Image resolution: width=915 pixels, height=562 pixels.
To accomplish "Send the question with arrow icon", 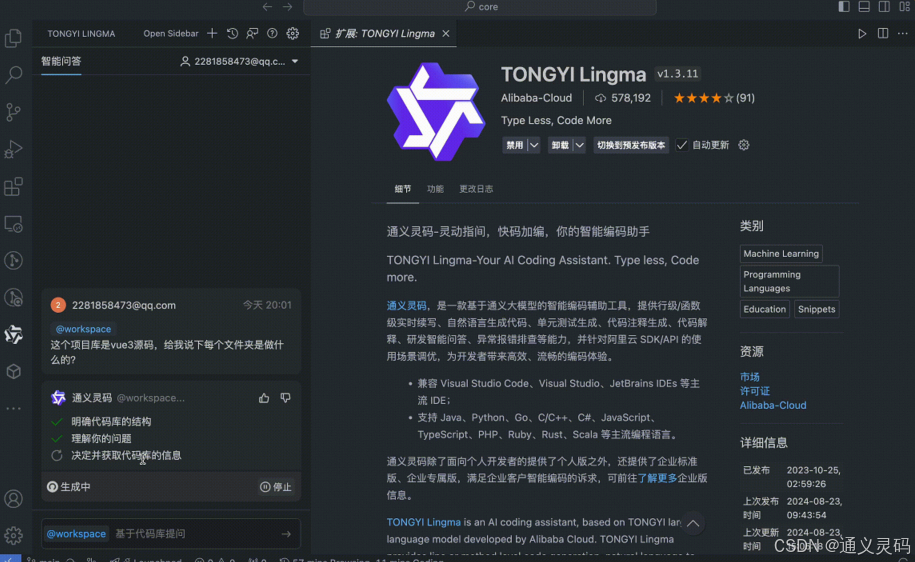I will (286, 533).
